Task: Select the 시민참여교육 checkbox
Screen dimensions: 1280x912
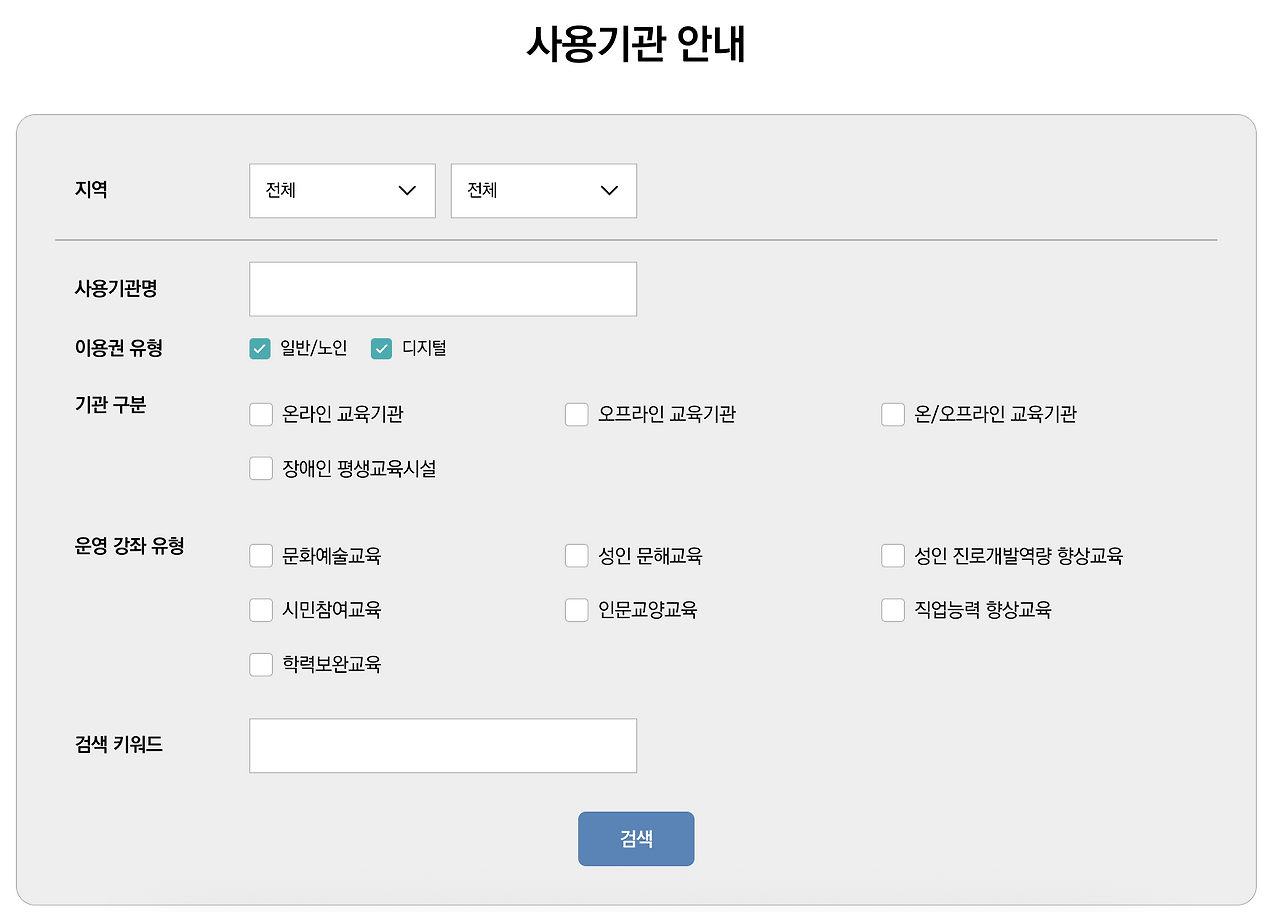Action: click(260, 609)
